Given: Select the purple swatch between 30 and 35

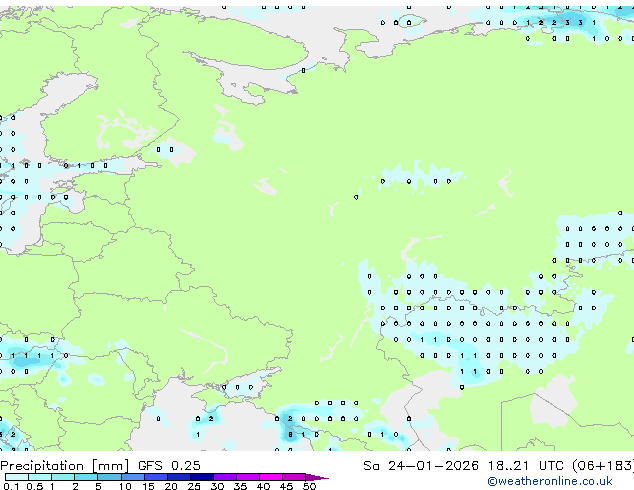Looking at the screenshot, I should pyautogui.click(x=224, y=477).
